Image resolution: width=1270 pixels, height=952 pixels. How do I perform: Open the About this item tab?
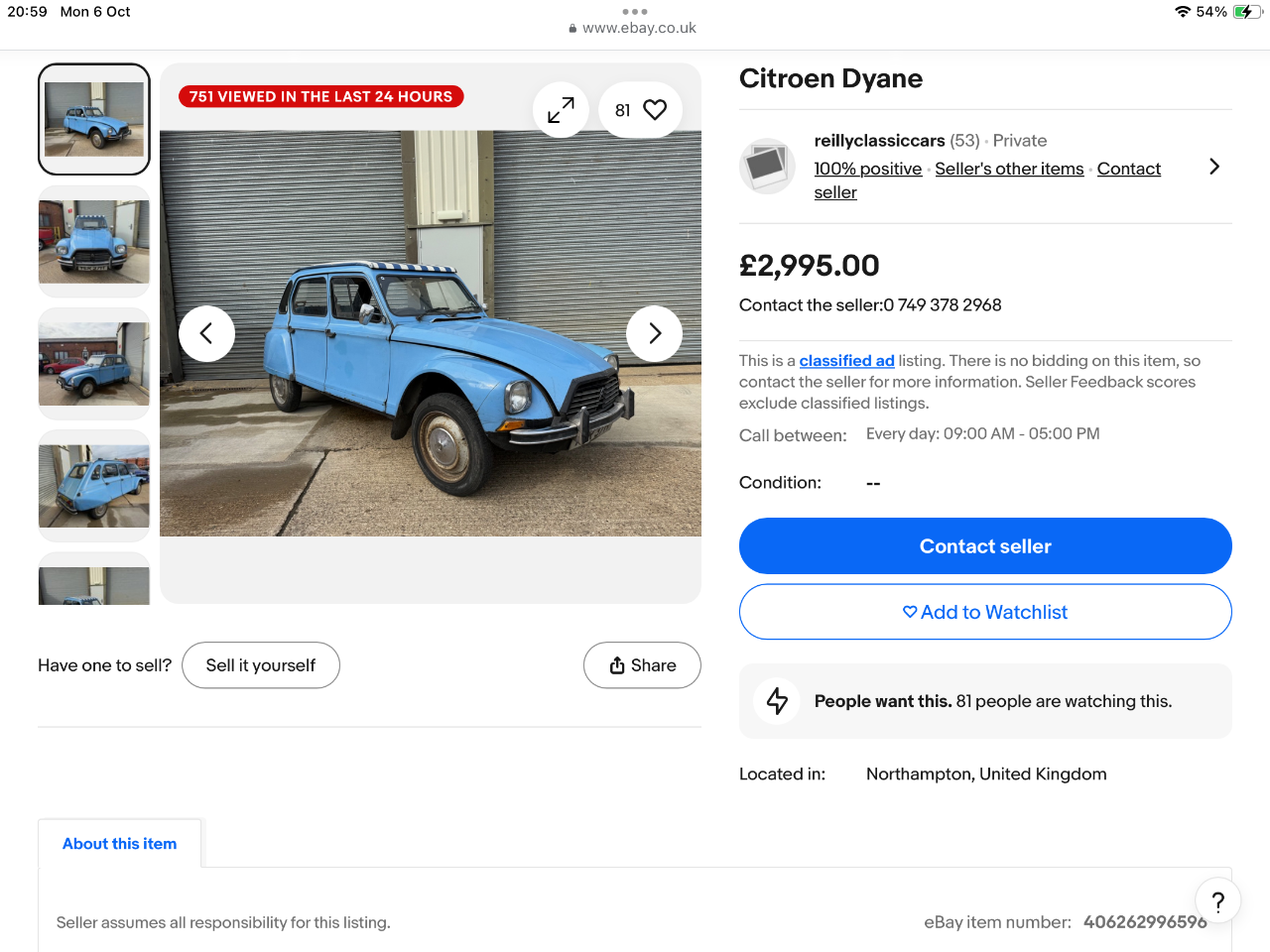120,844
